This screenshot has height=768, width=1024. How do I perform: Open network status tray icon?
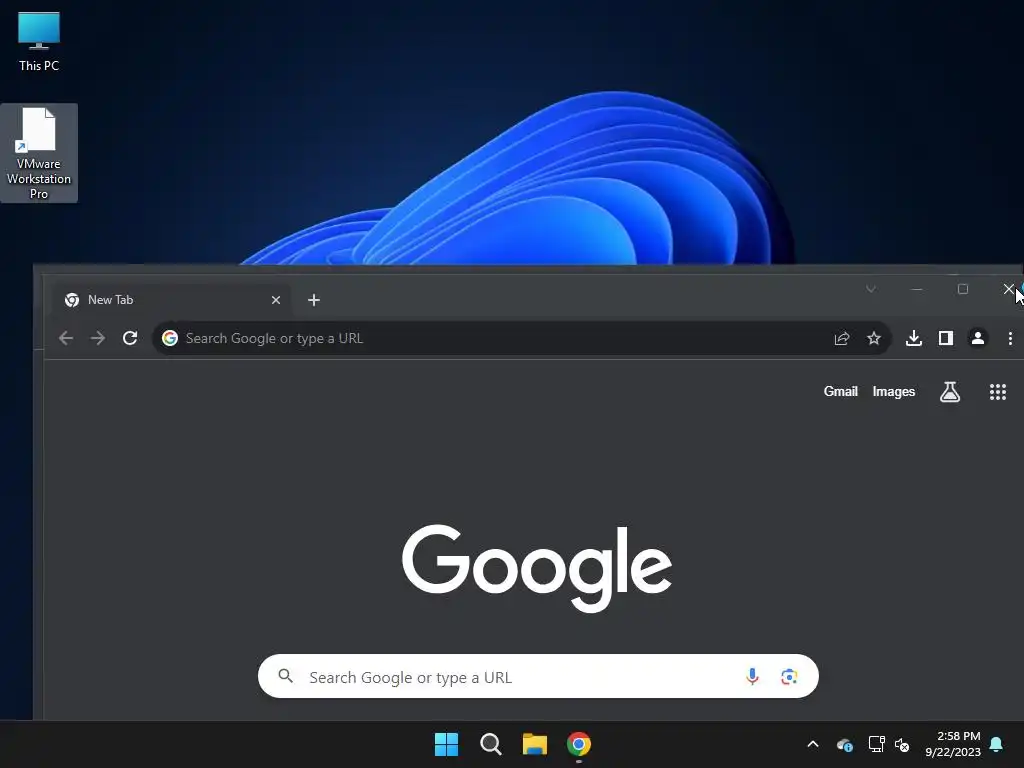[876, 744]
